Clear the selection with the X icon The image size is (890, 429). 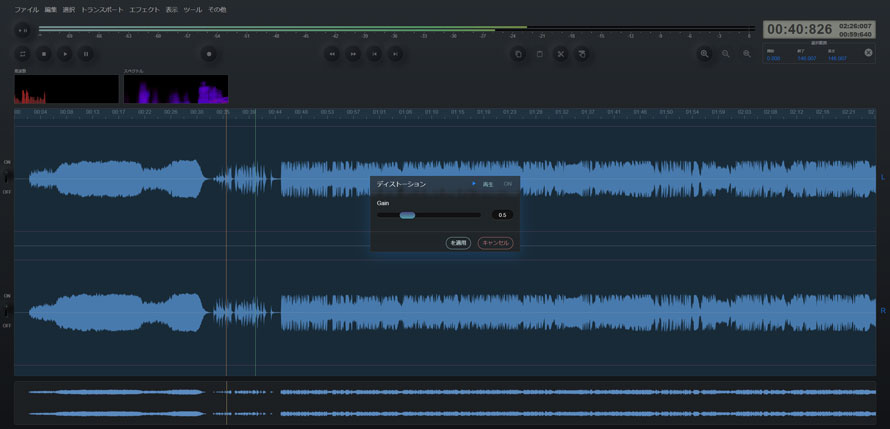point(868,53)
